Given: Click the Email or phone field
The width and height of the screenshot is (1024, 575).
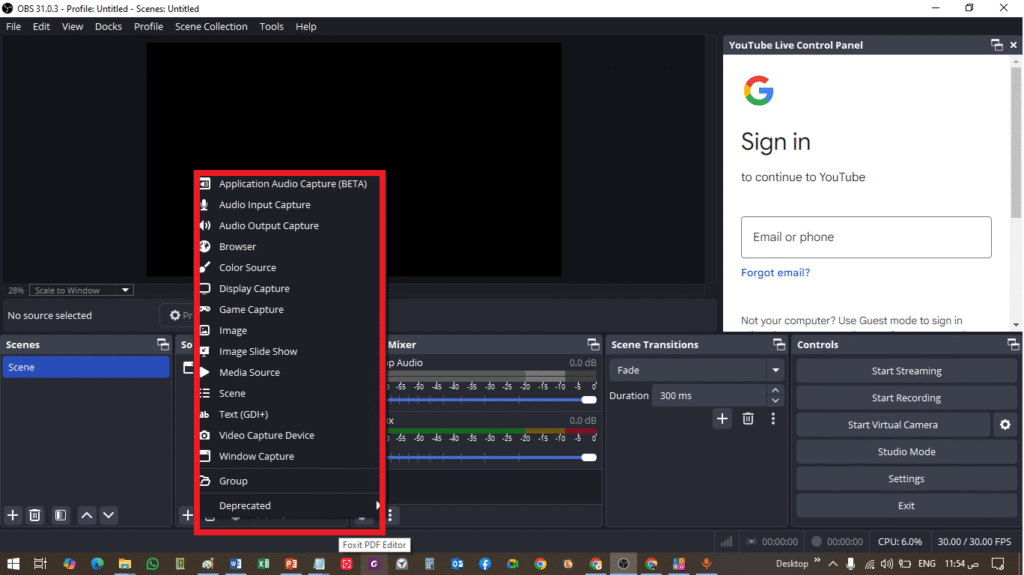Looking at the screenshot, I should pos(866,237).
